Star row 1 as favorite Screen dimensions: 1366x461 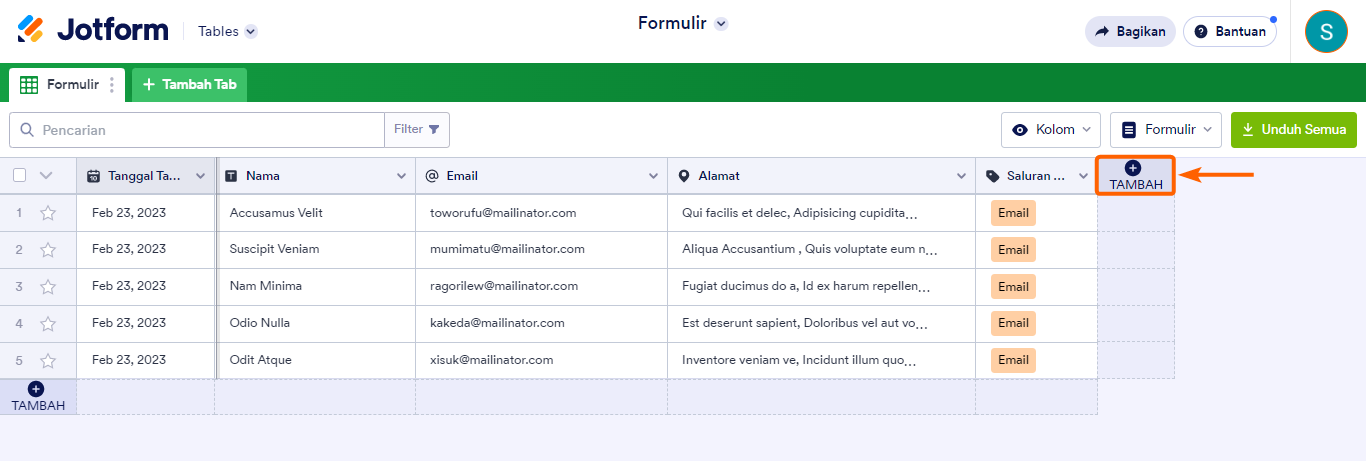(x=48, y=213)
